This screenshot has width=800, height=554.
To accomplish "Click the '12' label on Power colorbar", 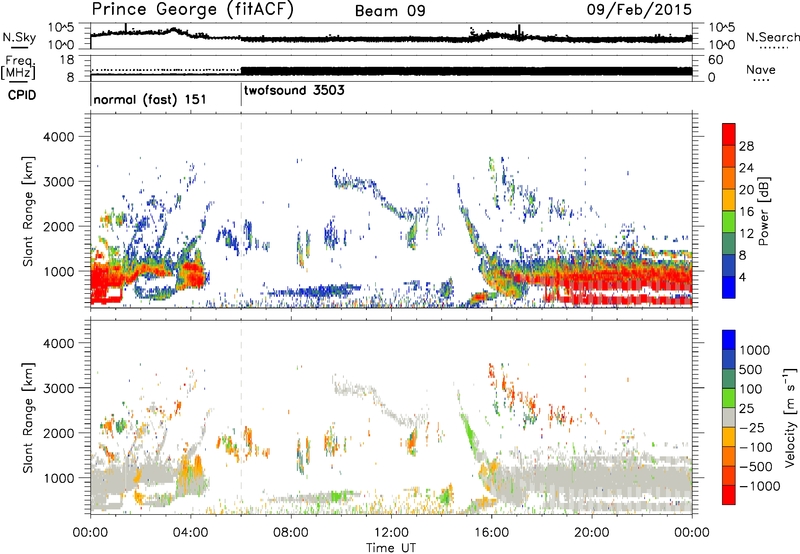I will (x=746, y=234).
